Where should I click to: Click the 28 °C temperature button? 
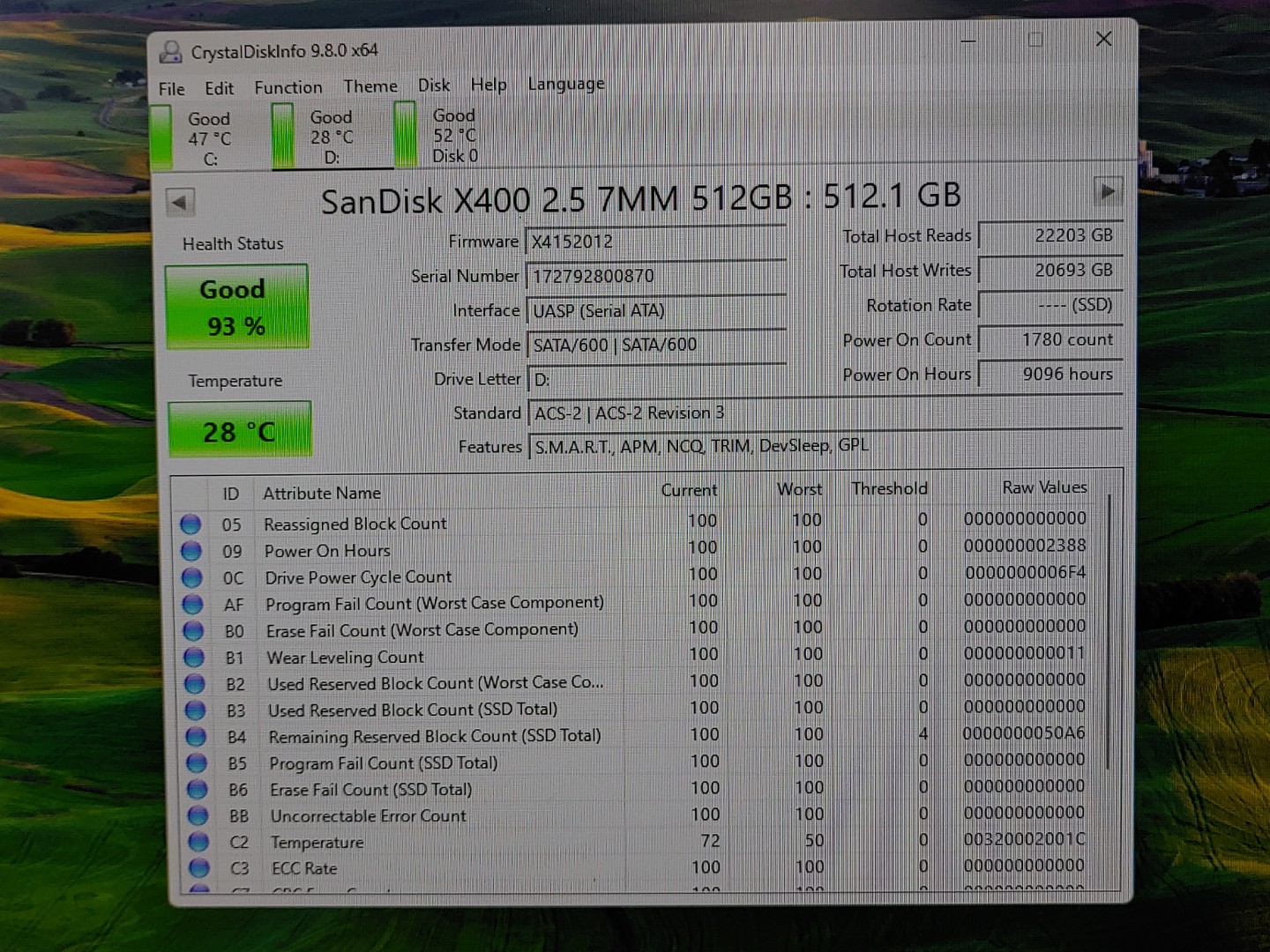239,430
